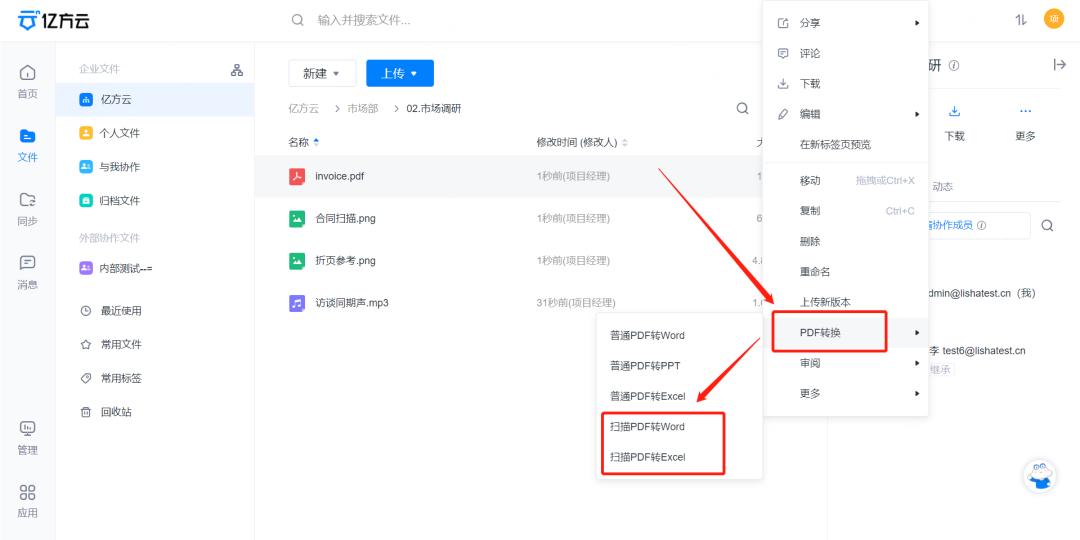Open the 合同扫描.png file name
This screenshot has height=540, width=1080.
tap(345, 219)
